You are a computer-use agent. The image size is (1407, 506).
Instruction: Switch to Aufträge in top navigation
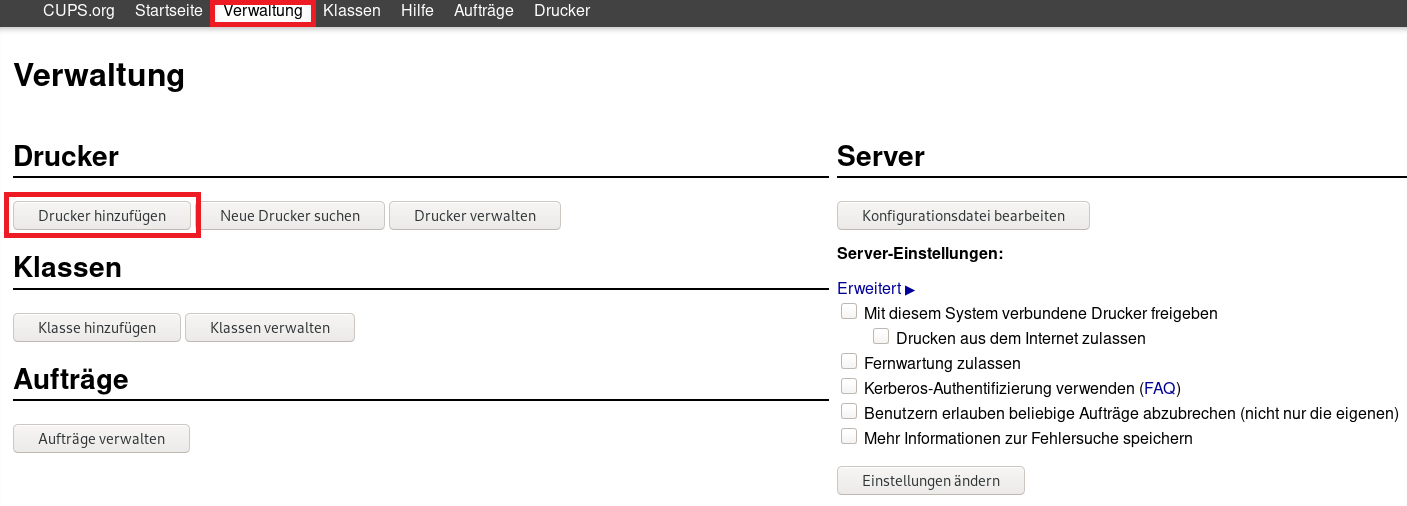483,11
